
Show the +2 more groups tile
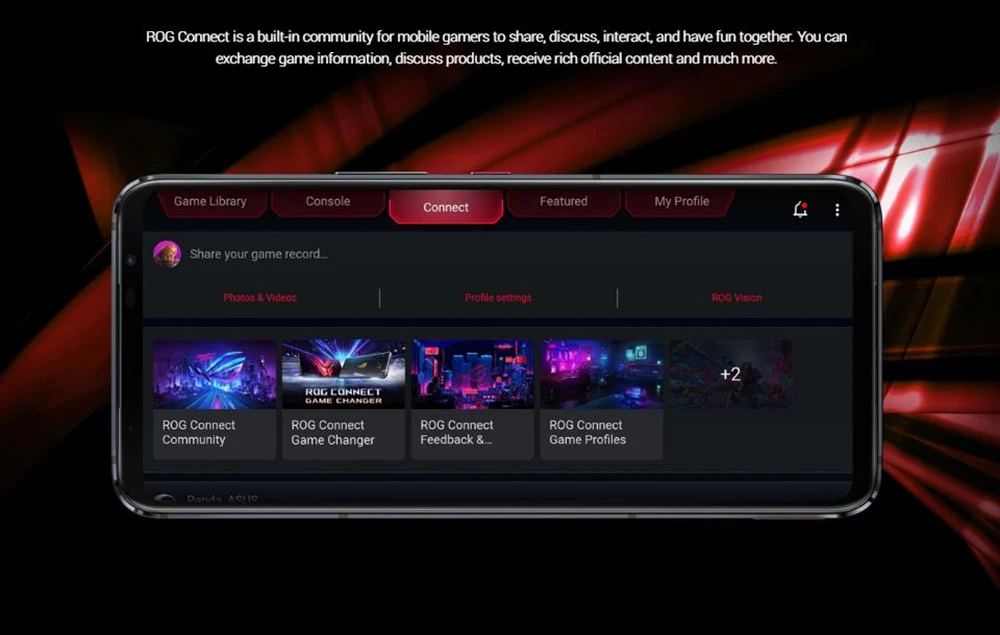(731, 374)
